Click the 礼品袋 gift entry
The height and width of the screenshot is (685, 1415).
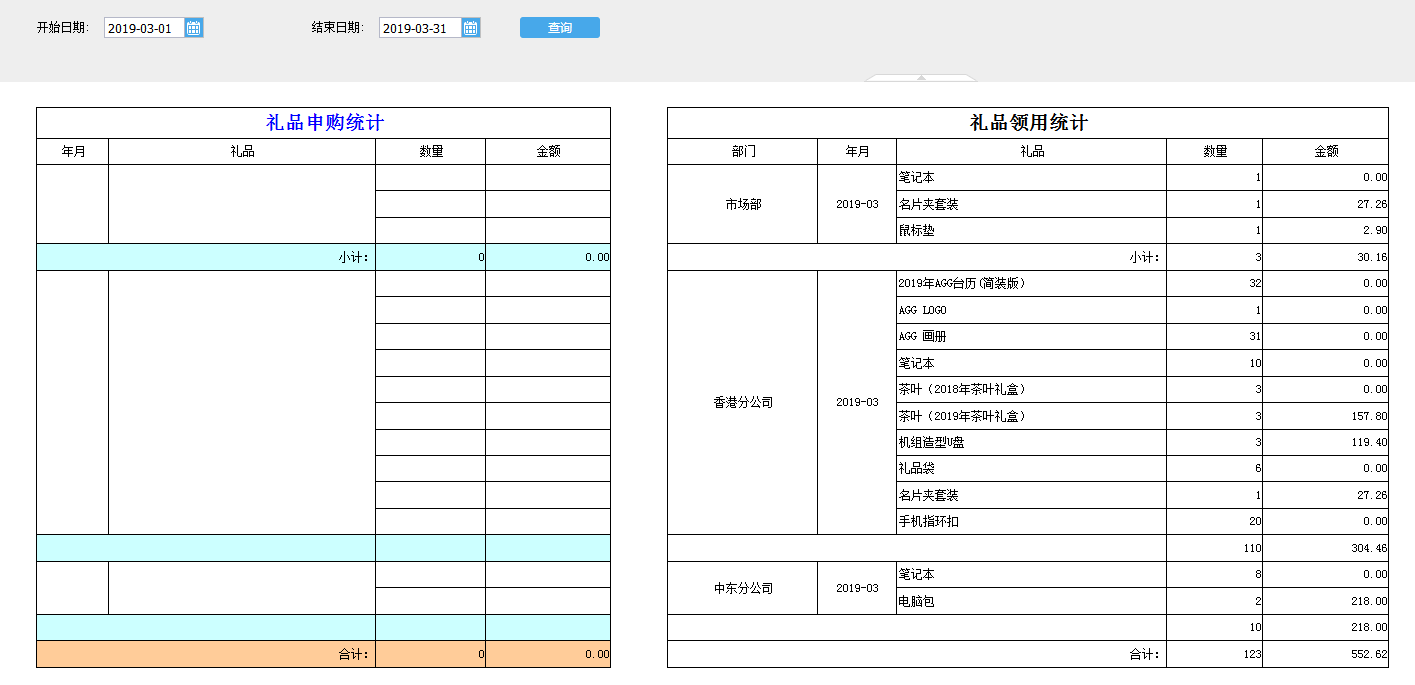point(917,468)
